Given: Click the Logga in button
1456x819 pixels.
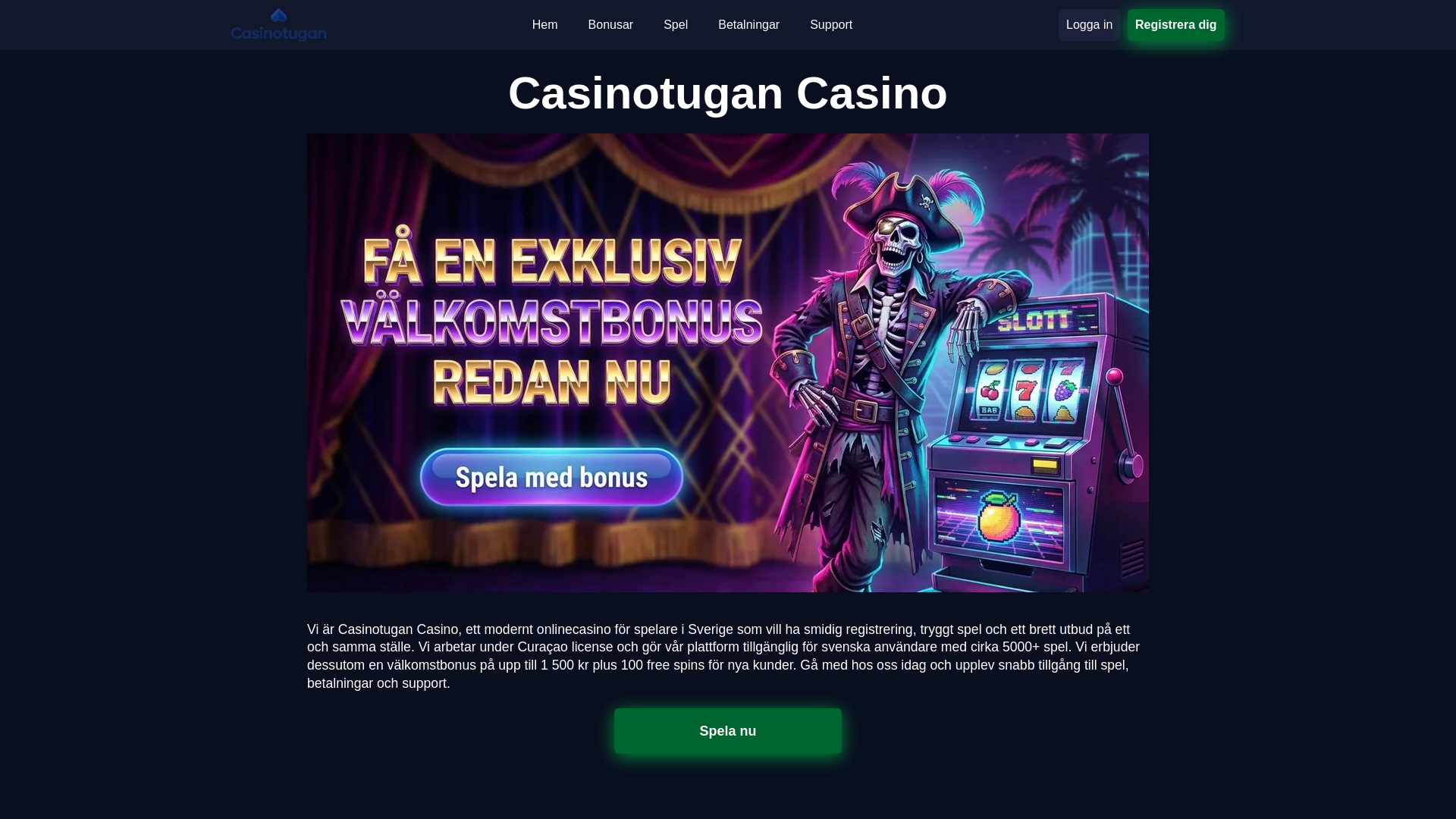Looking at the screenshot, I should (1089, 25).
